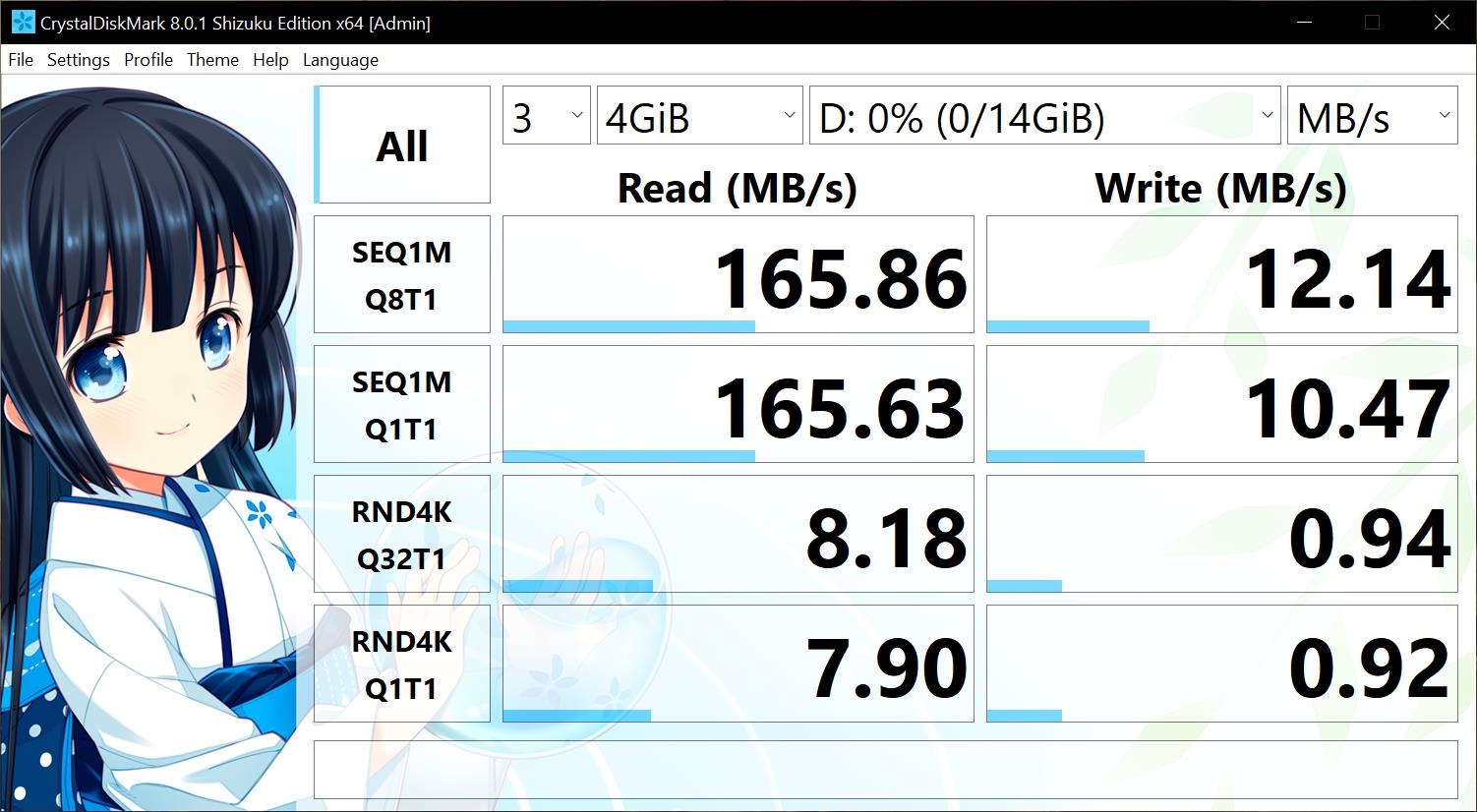Click the RND4K Q32T1 read value 8.18
Viewport: 1477px width, 812px height.
[738, 534]
